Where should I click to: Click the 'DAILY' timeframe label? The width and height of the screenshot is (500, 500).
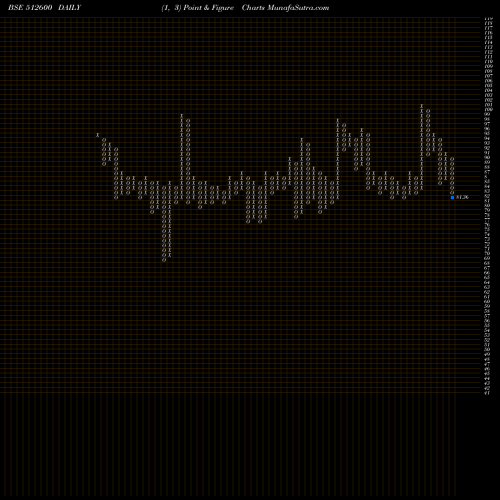[x=69, y=8]
